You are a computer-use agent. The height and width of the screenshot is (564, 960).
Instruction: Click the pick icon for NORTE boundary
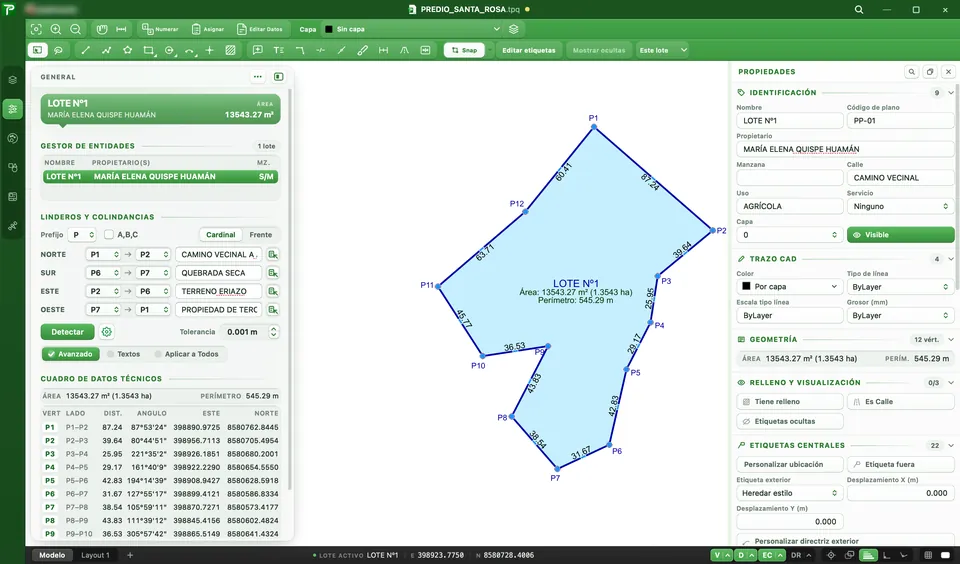[x=272, y=254]
